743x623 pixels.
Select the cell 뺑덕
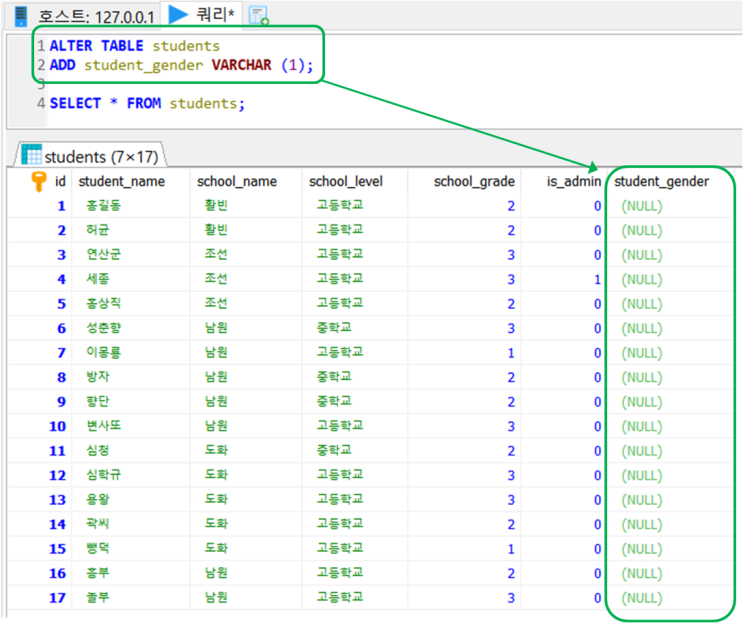click(98, 549)
